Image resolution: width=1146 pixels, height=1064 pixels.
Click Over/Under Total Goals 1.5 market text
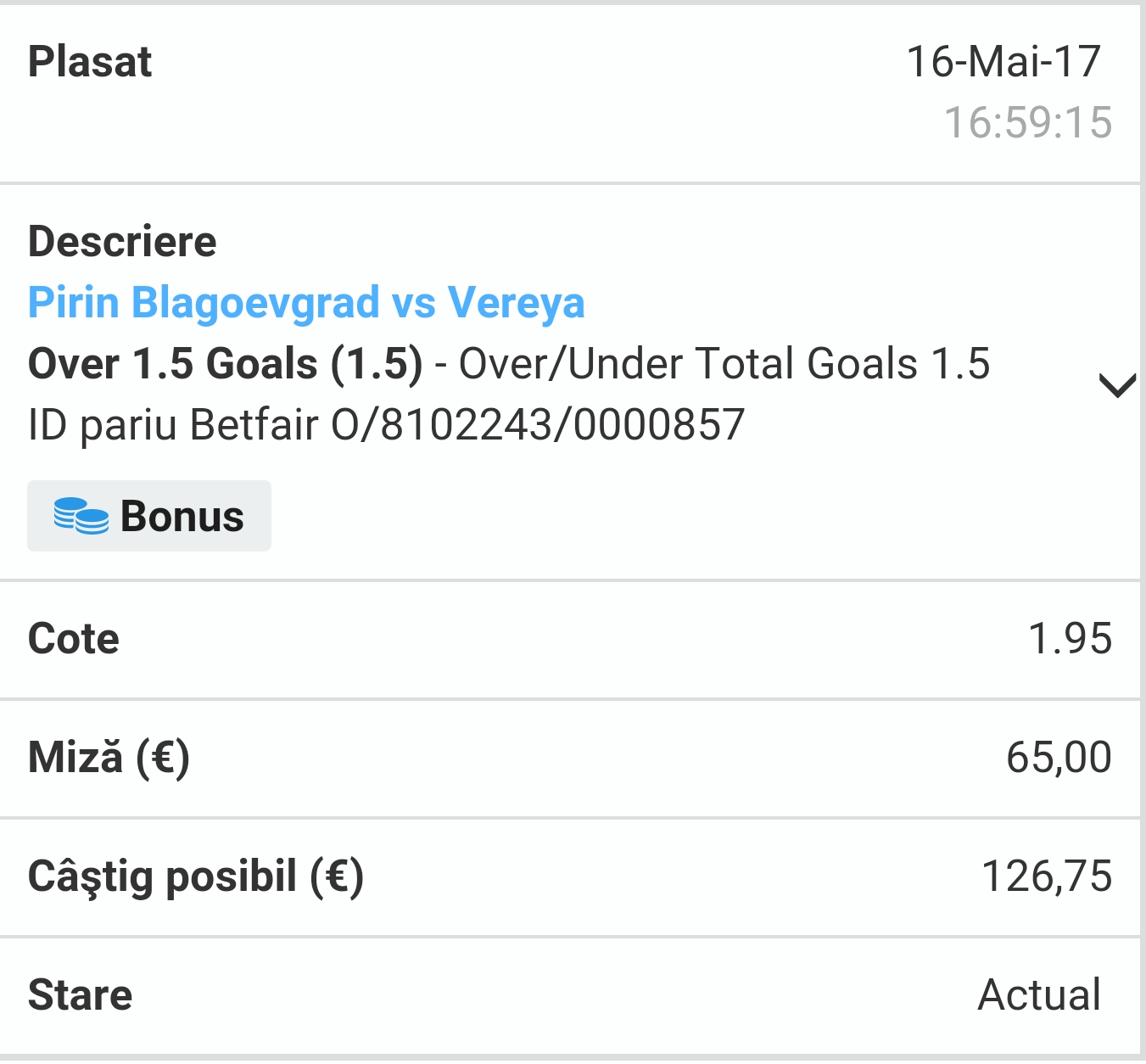pyautogui.click(x=724, y=364)
